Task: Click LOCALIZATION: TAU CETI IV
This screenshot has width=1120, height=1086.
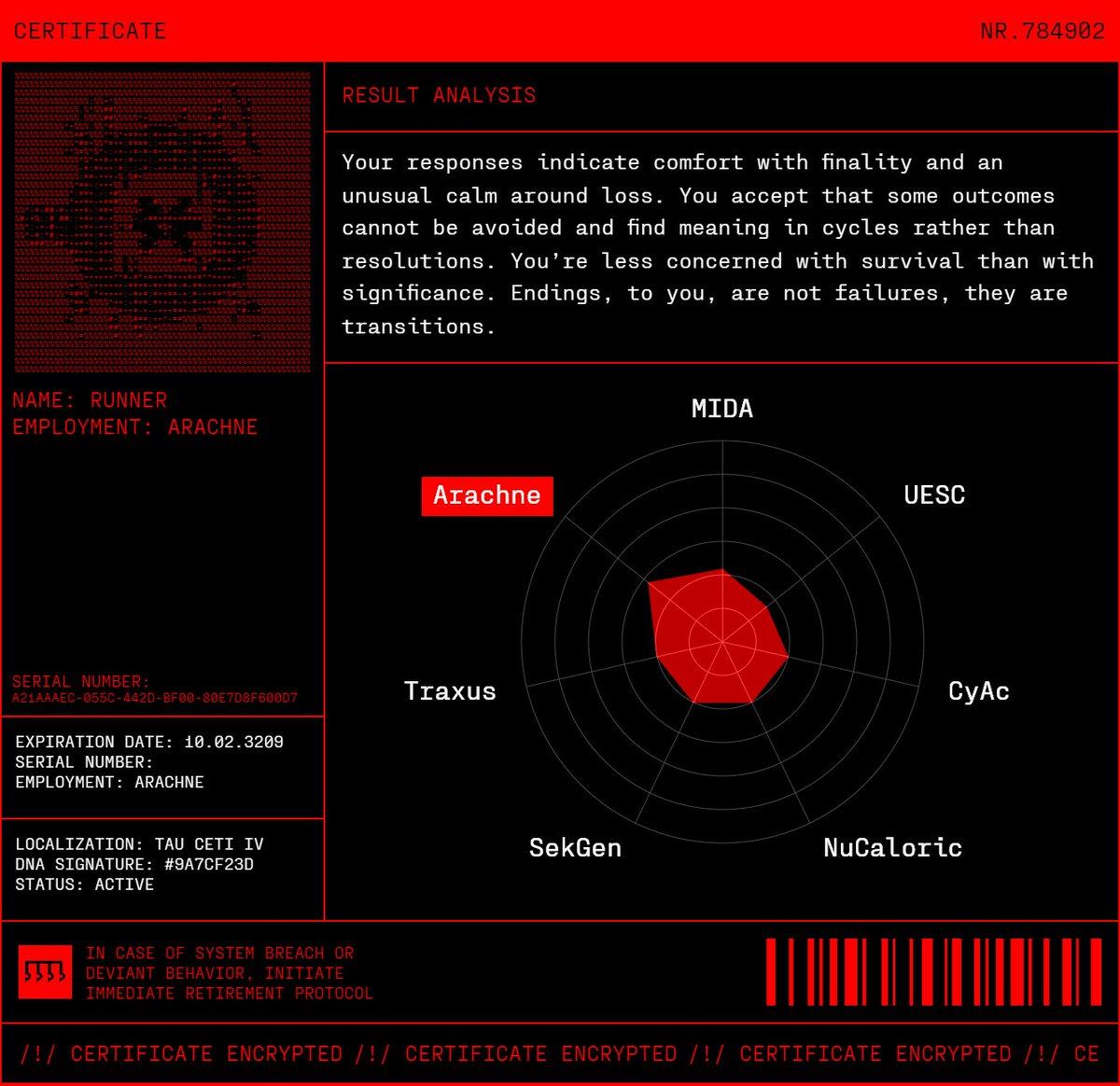Action: [x=139, y=844]
